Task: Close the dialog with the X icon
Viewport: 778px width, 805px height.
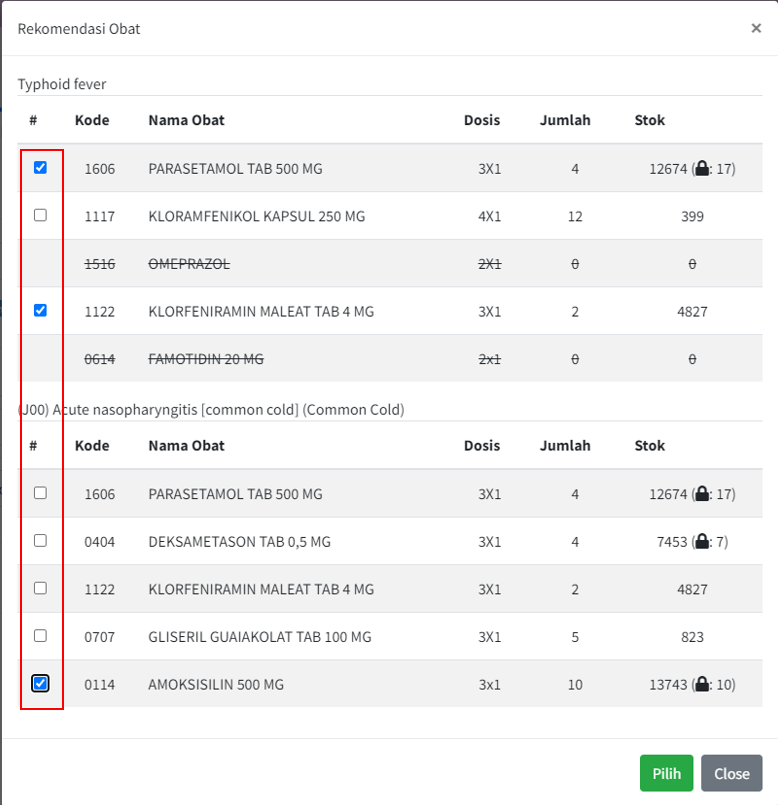Action: tap(756, 28)
